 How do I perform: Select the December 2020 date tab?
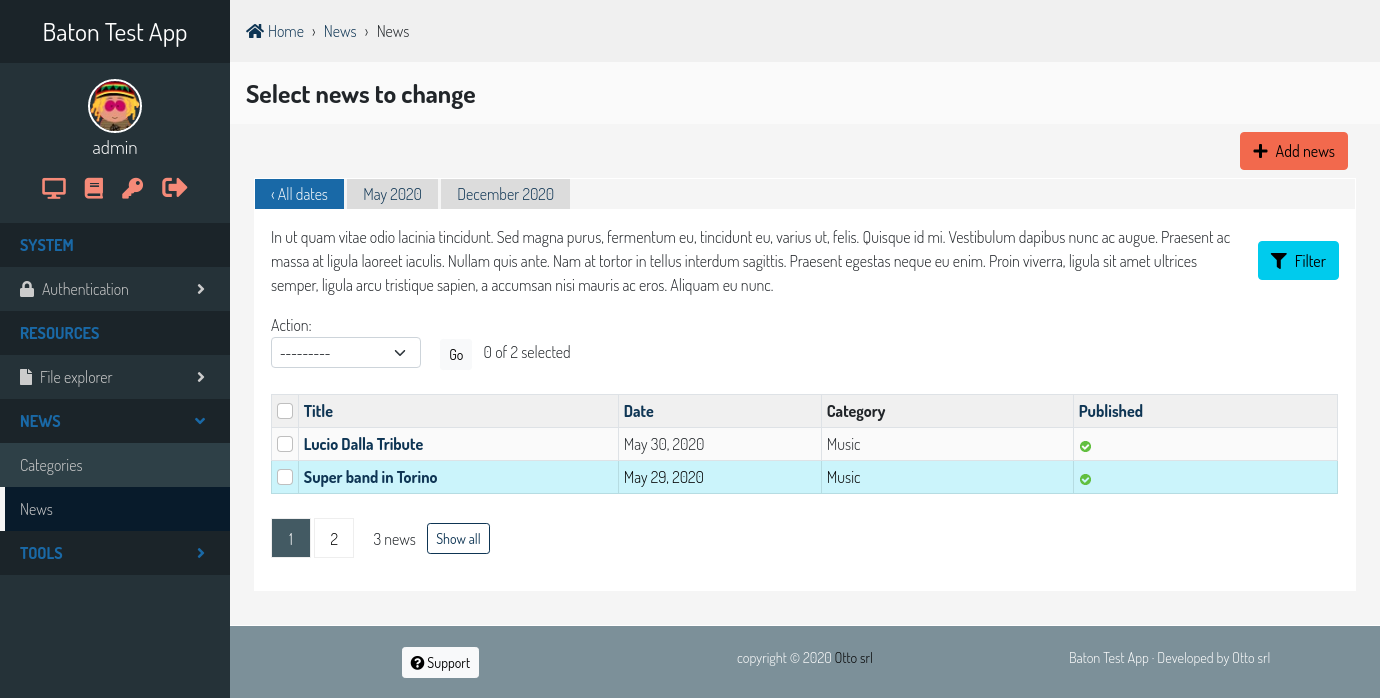coord(505,194)
